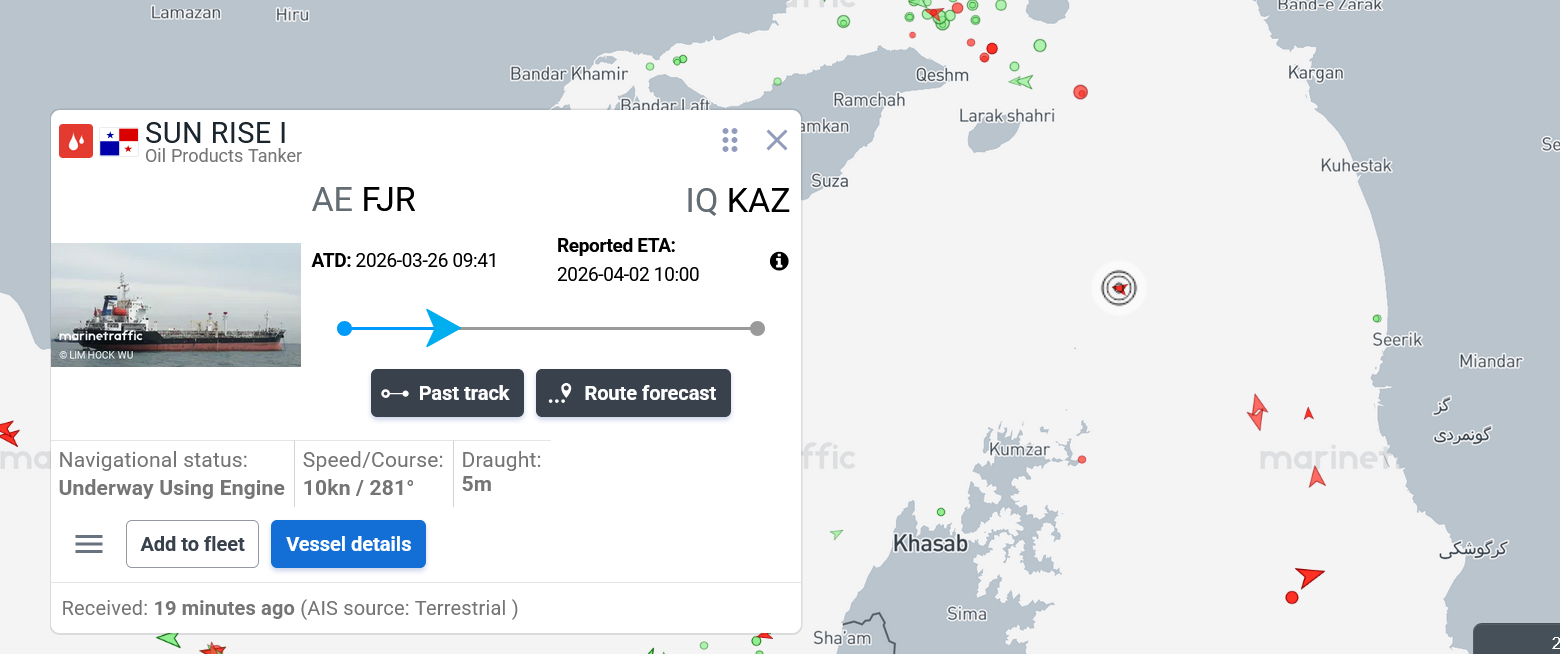Image resolution: width=1560 pixels, height=654 pixels.
Task: Close the SUN RISE I vessel popup
Action: (777, 140)
